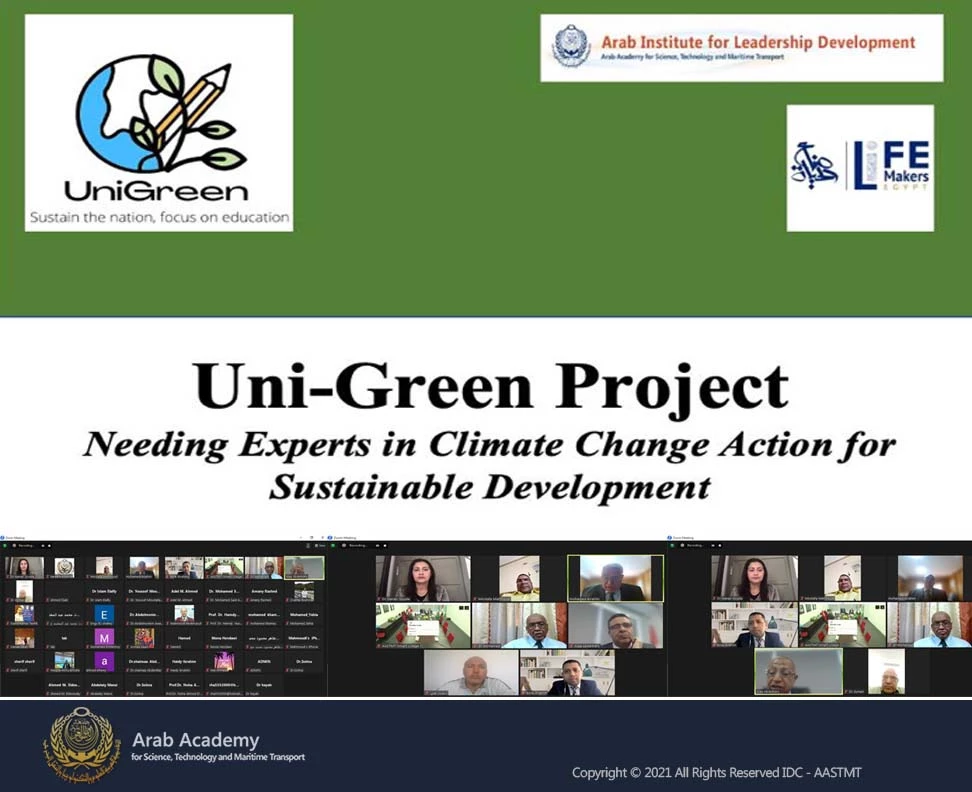The image size is (972, 792).
Task: Select the 'Mohamed_Yehia' participant tile
Action: coord(304,615)
